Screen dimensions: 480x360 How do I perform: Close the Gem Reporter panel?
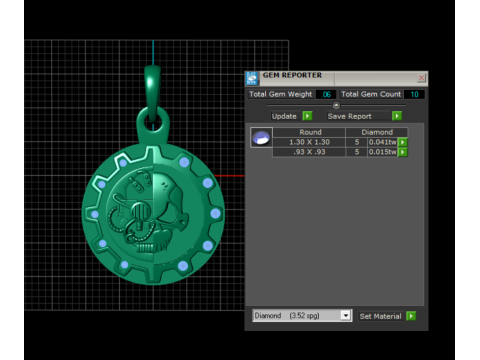coord(421,78)
